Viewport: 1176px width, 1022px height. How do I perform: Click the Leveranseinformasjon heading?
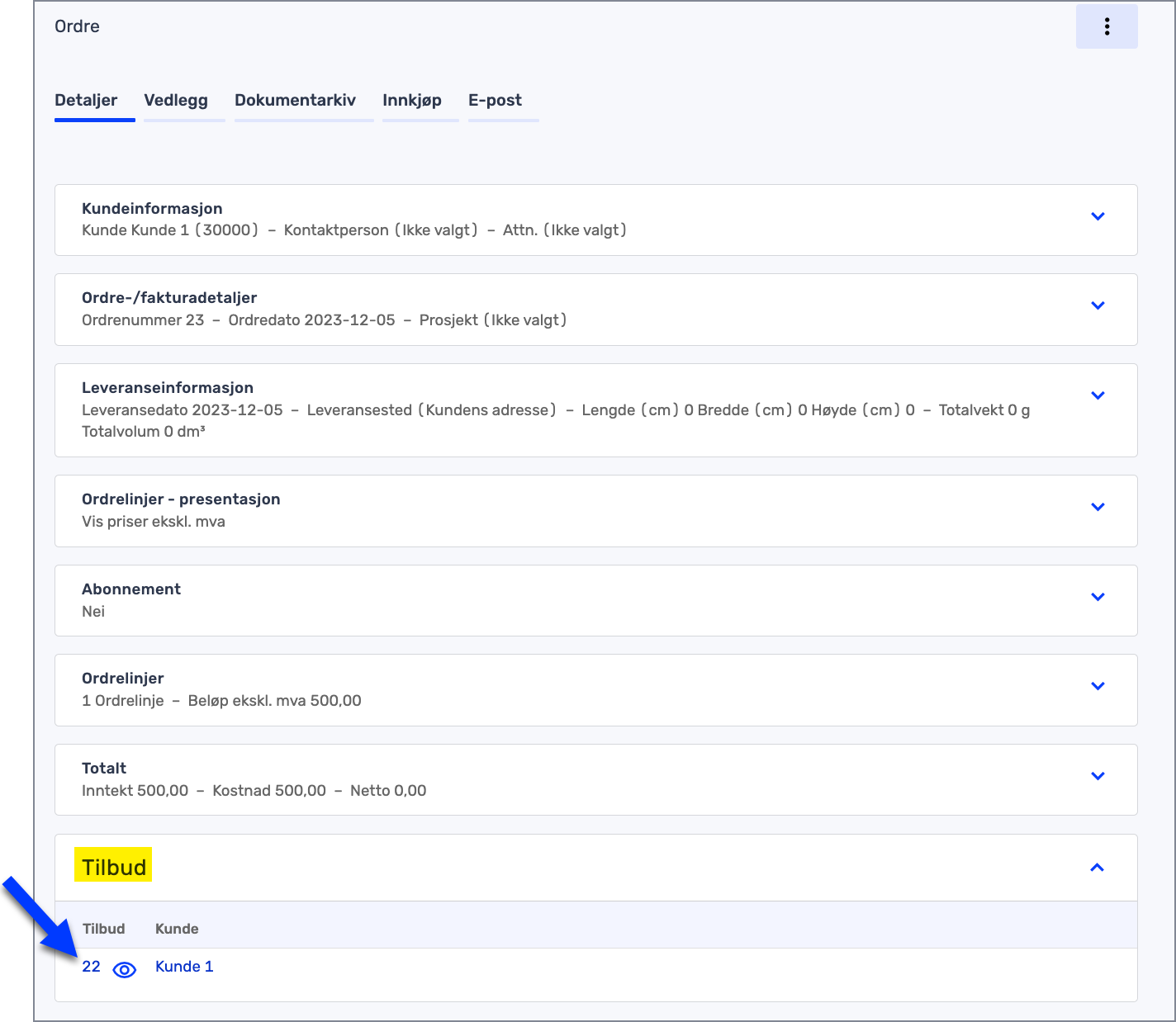click(168, 388)
